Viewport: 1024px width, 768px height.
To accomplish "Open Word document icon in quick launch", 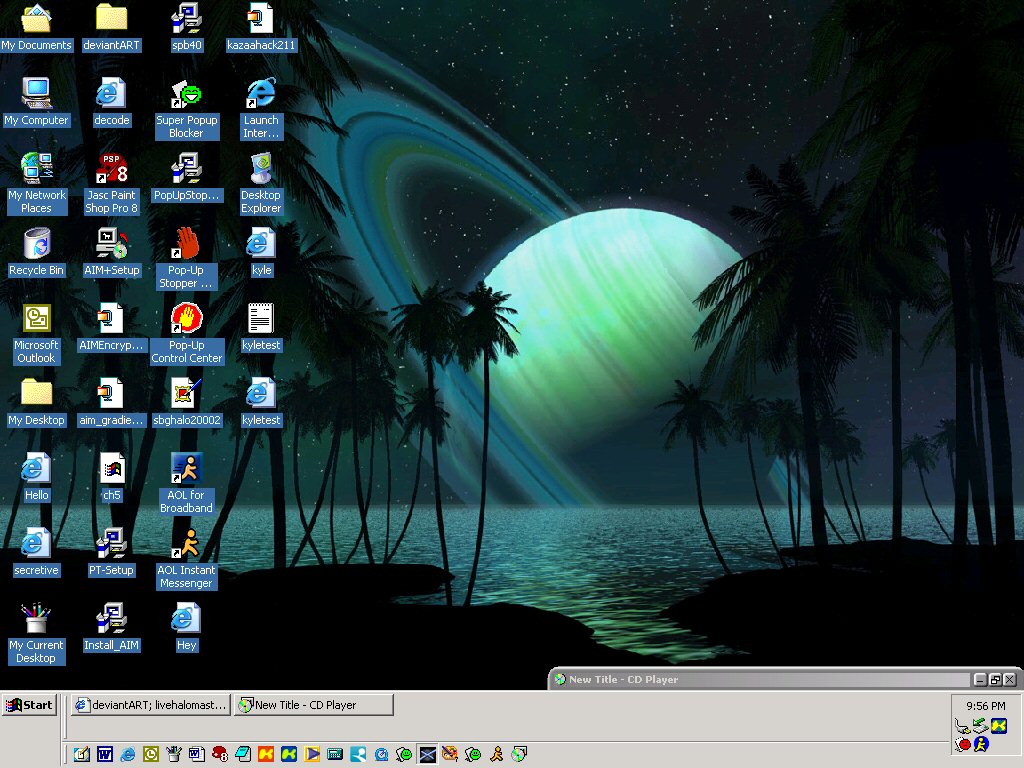I will pos(197,754).
